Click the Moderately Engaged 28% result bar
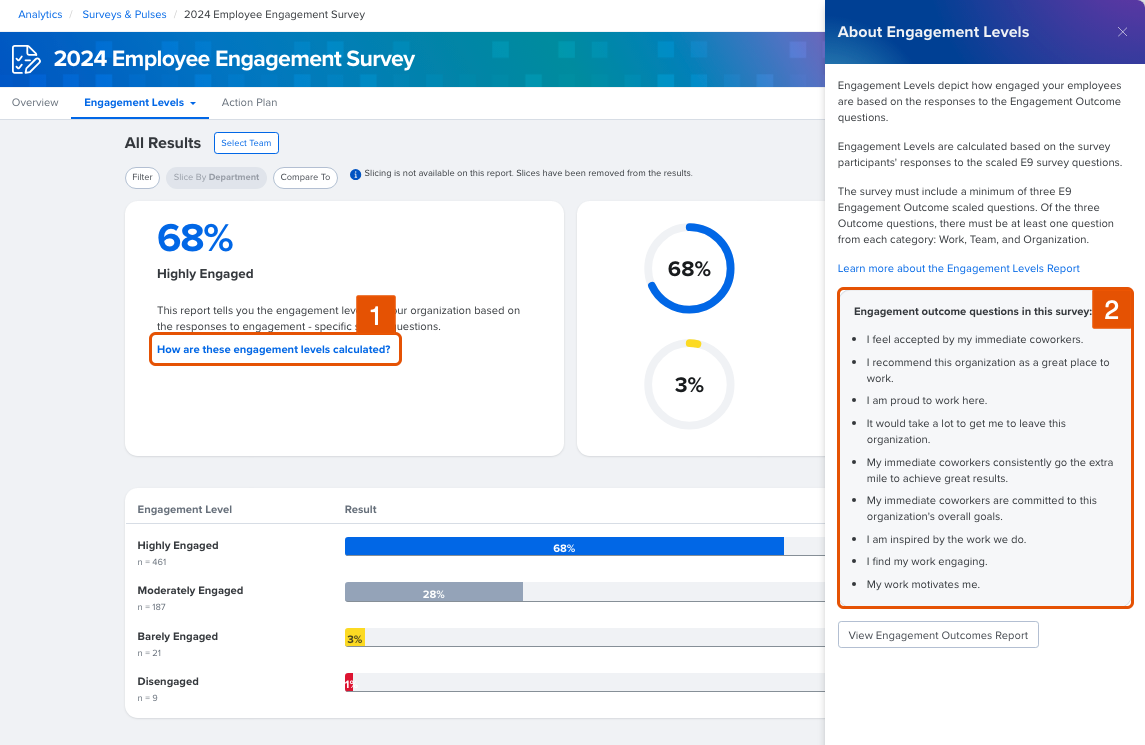The height and width of the screenshot is (745, 1145). tap(433, 592)
